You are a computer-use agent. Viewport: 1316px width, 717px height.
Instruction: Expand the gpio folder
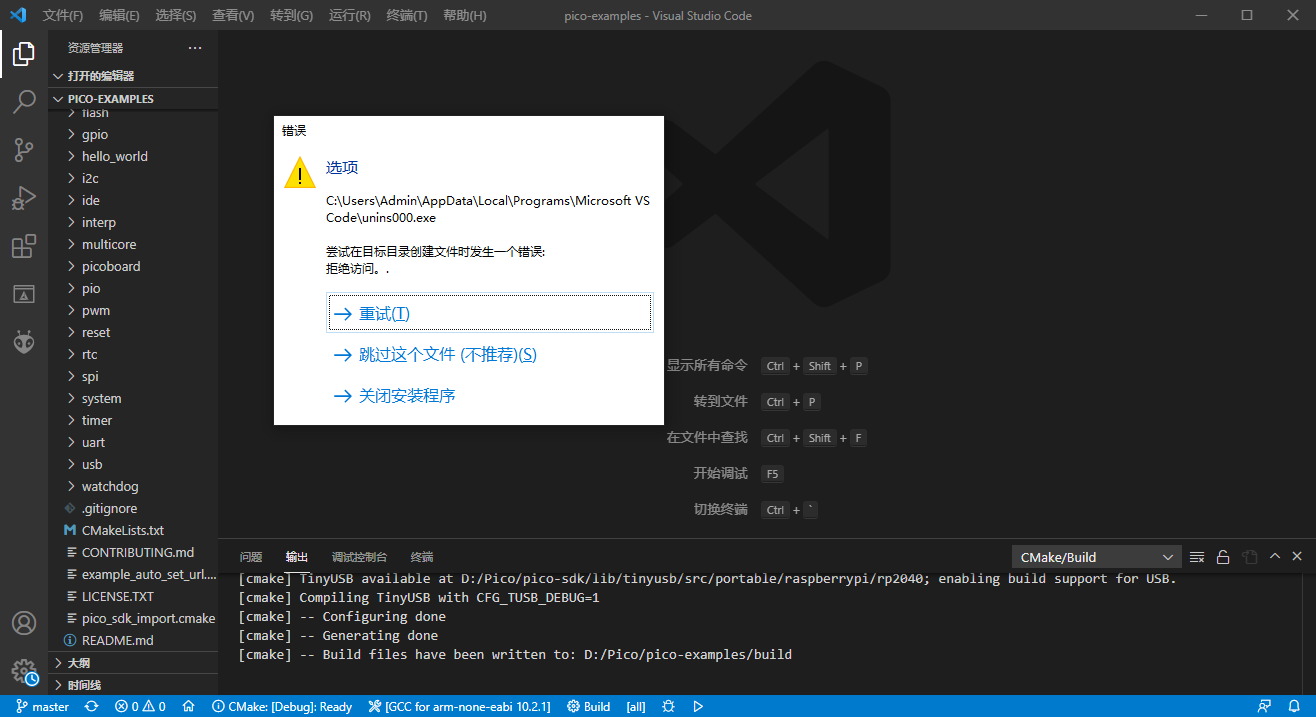tap(133, 134)
